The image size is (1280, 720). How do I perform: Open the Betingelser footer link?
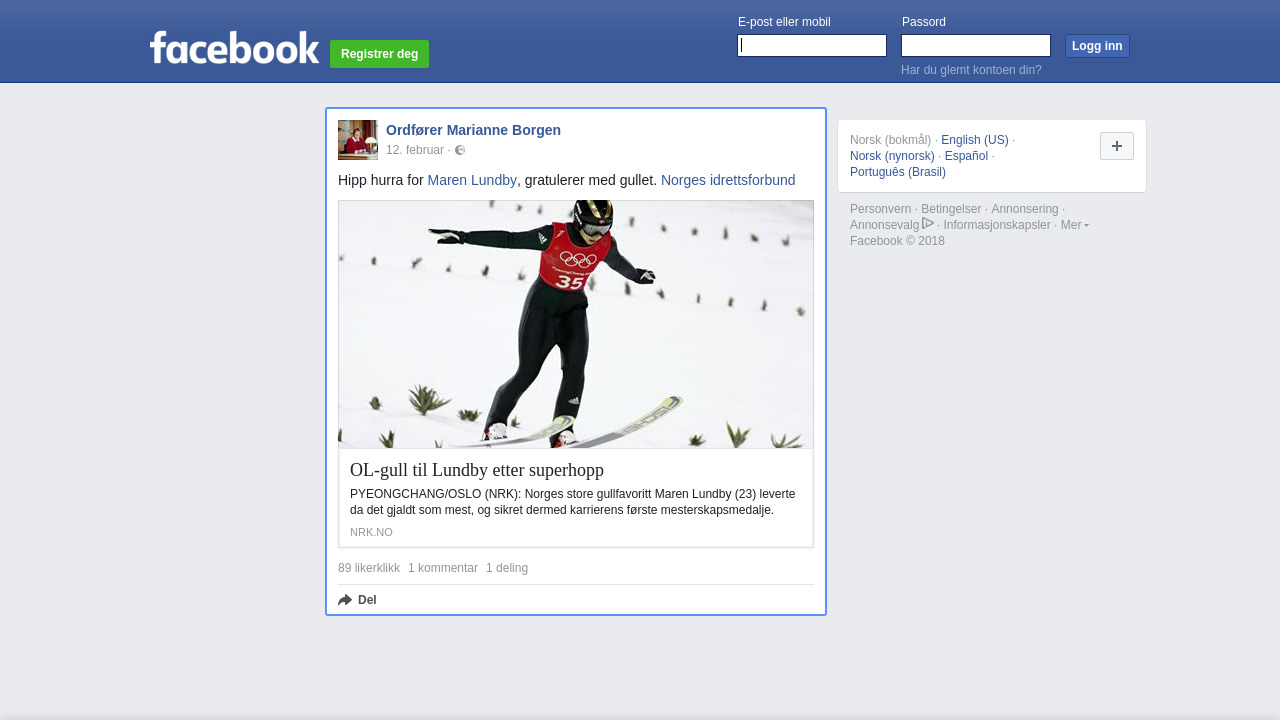[x=951, y=209]
